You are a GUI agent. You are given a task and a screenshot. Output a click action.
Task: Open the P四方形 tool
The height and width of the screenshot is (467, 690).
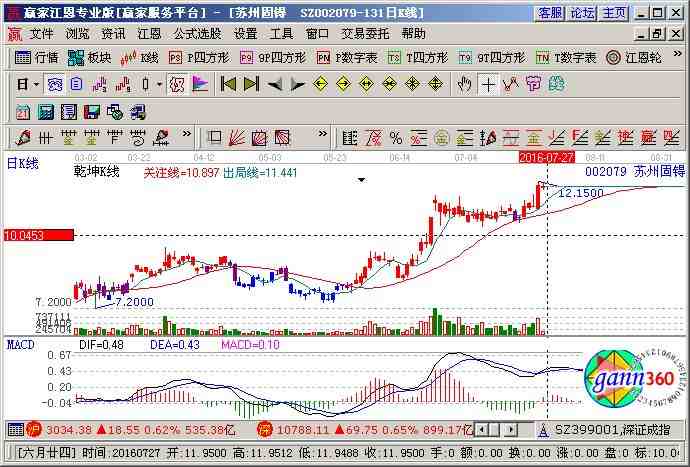tap(199, 58)
